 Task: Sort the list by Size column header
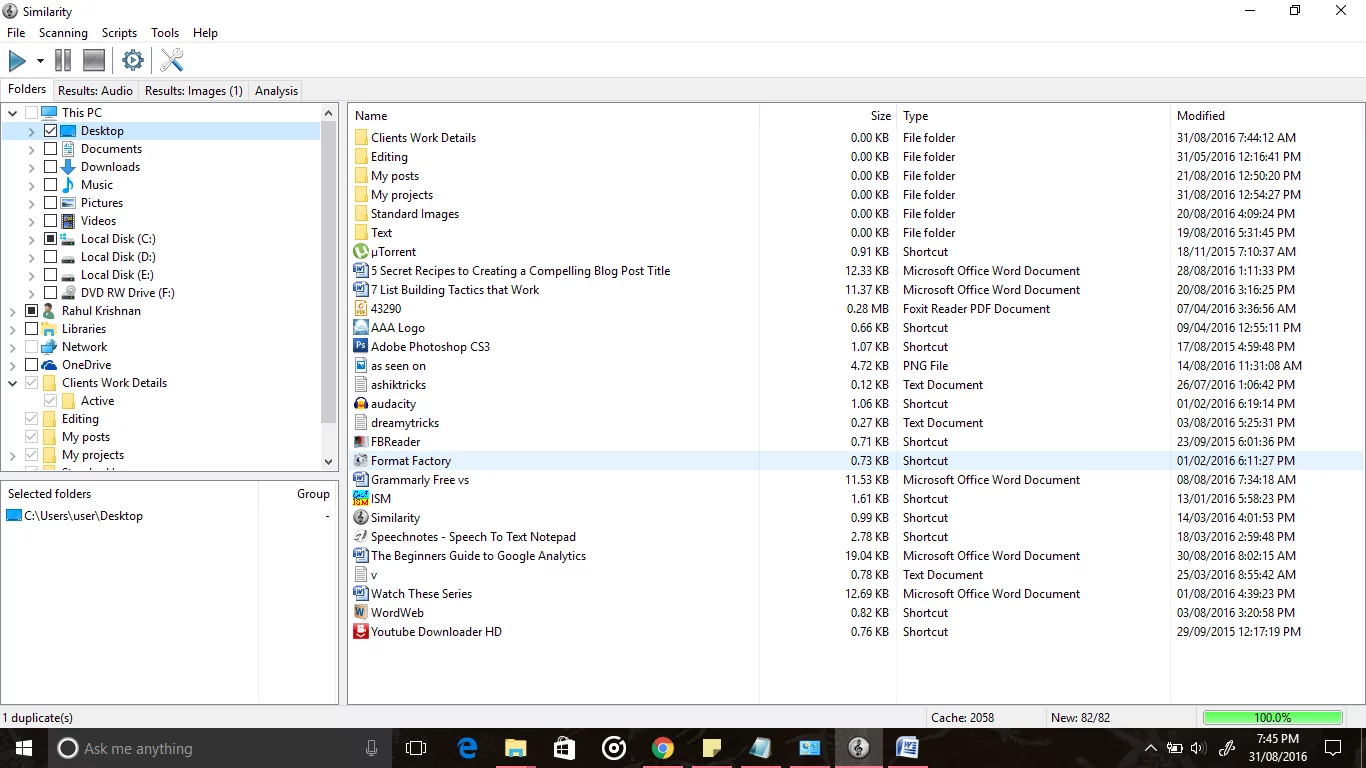click(880, 116)
